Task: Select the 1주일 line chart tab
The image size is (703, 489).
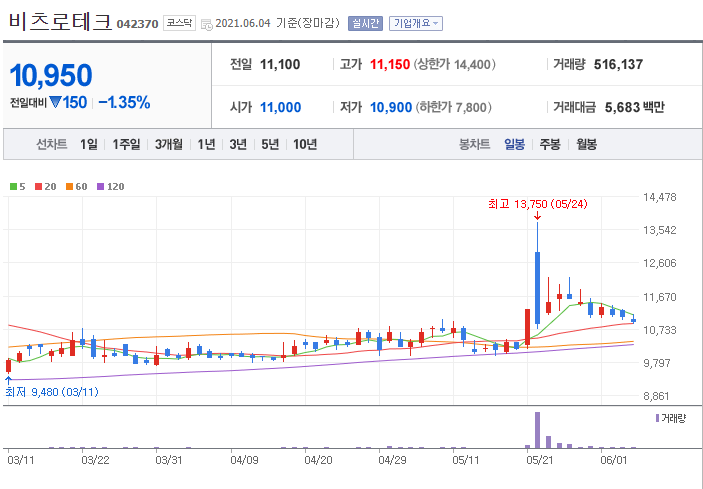Action: pos(126,144)
